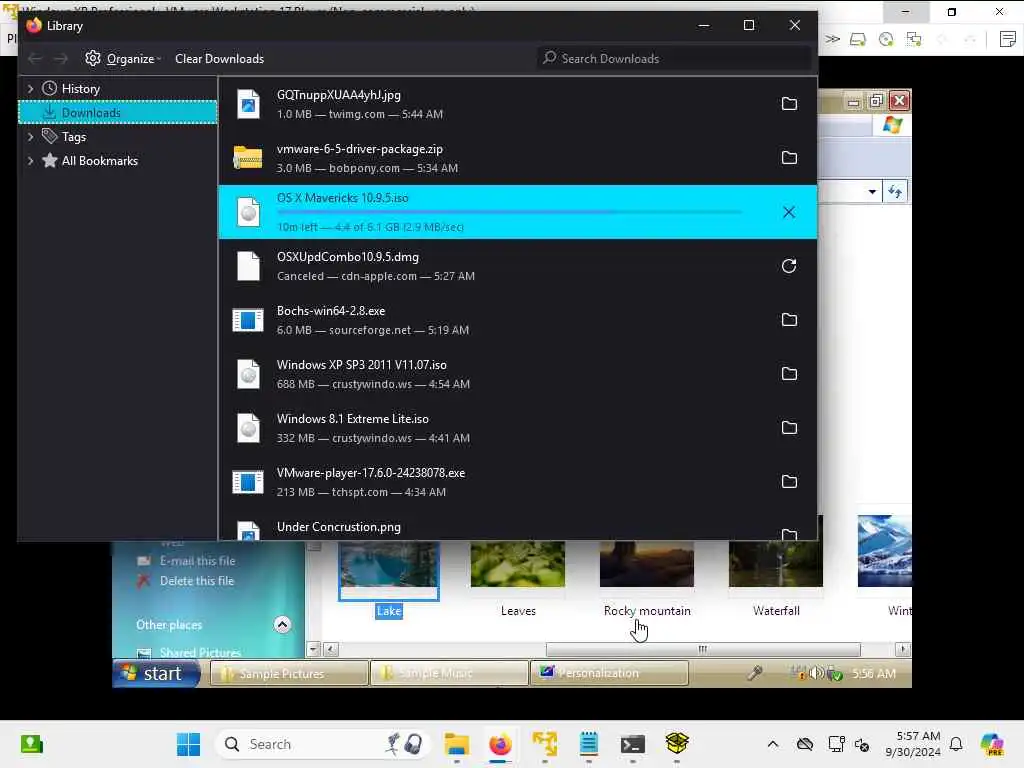Collapse the Other places section
This screenshot has height=768, width=1024.
click(282, 625)
